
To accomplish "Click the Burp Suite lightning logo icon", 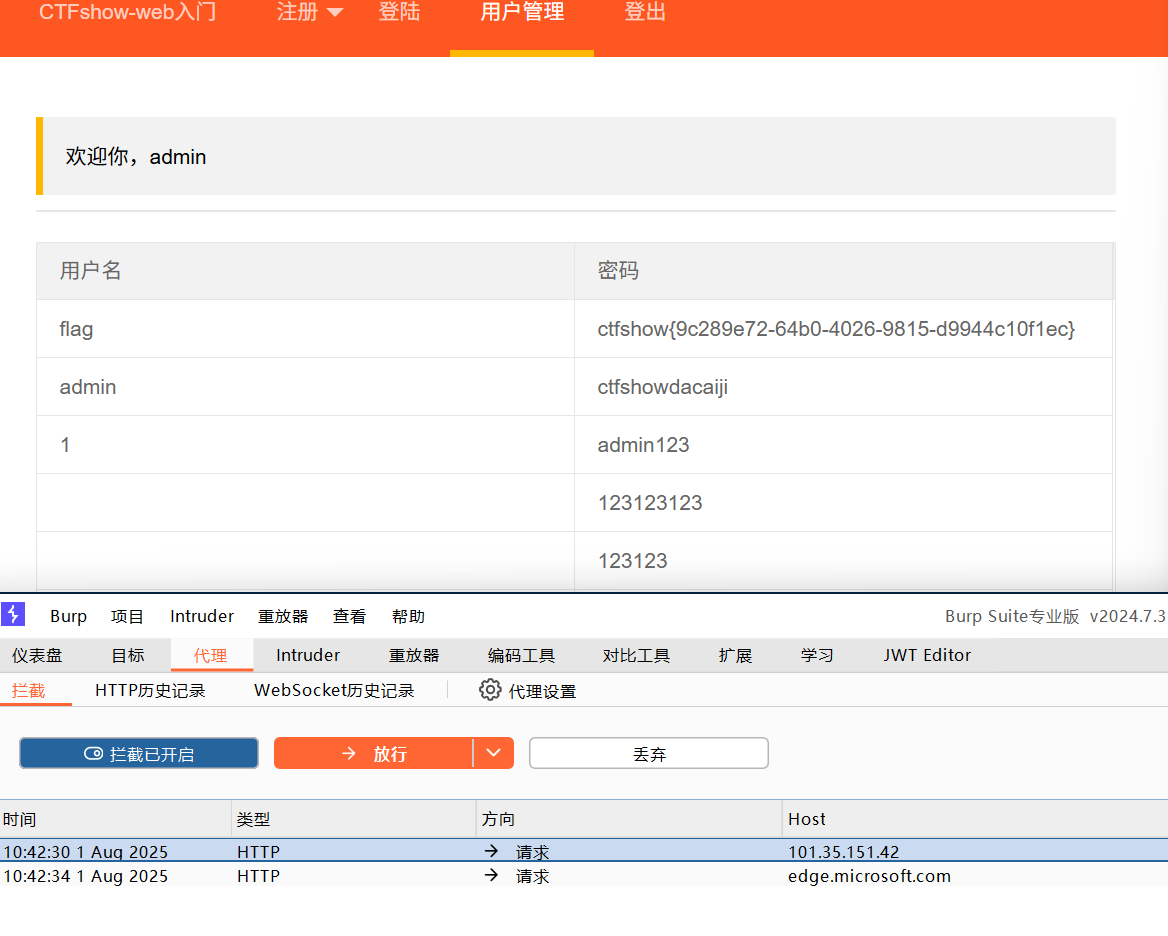I will (x=13, y=615).
